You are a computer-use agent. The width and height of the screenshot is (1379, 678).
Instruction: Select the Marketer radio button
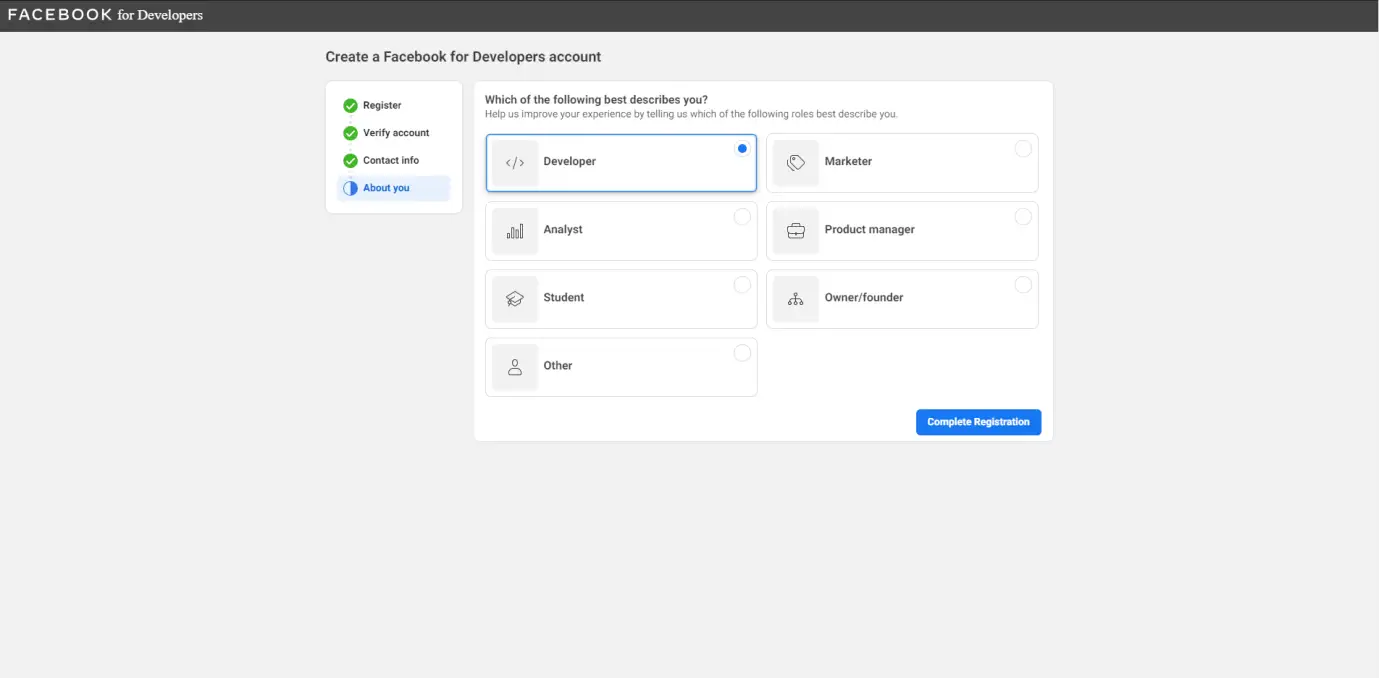1023,149
